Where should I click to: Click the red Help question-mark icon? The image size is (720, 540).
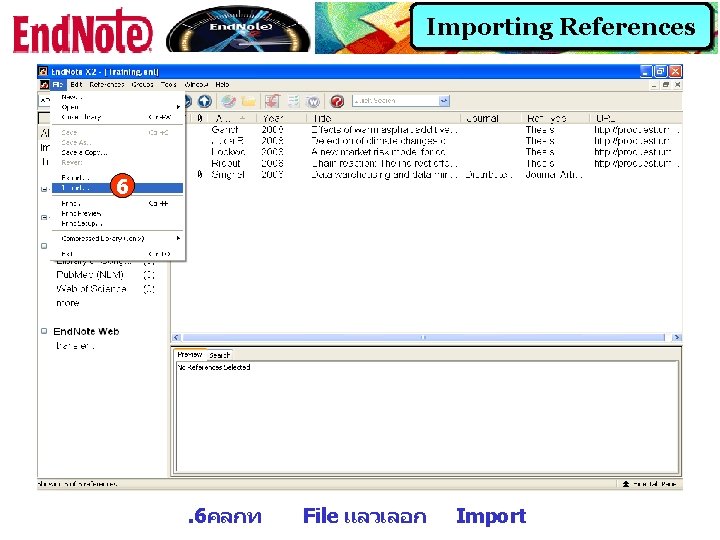tap(338, 101)
